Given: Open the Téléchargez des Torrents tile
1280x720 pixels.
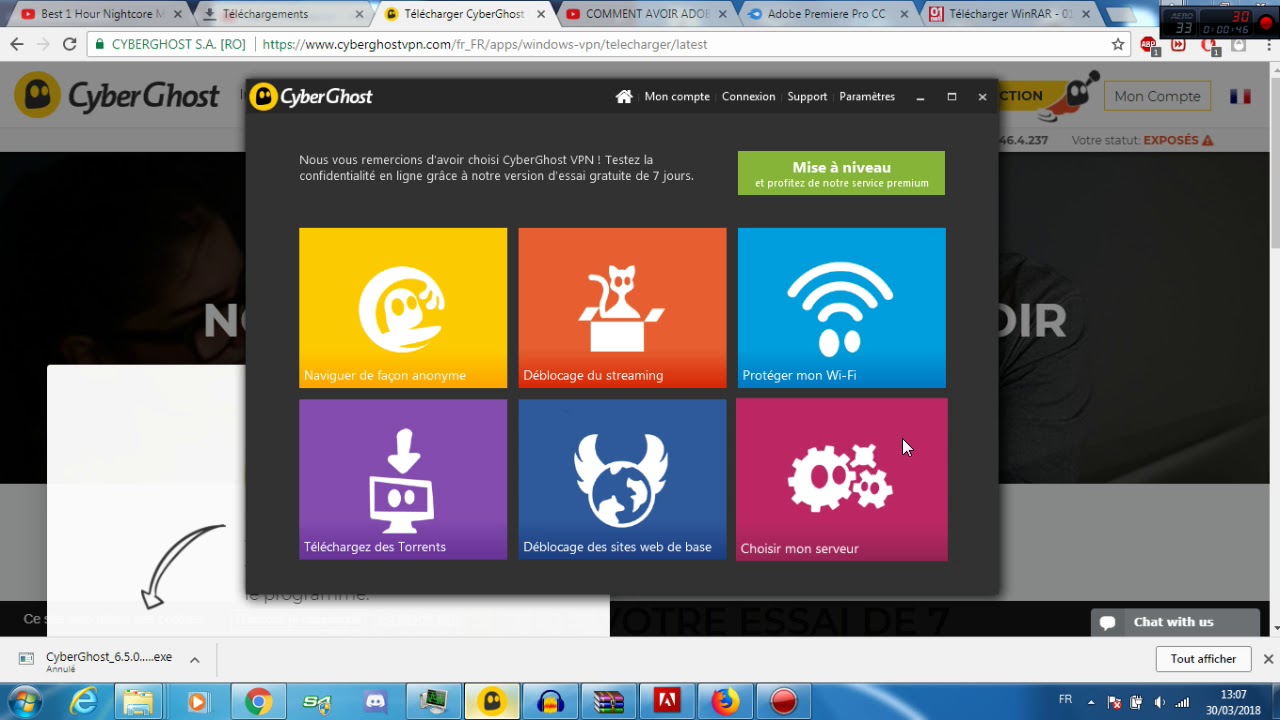Looking at the screenshot, I should (x=403, y=479).
